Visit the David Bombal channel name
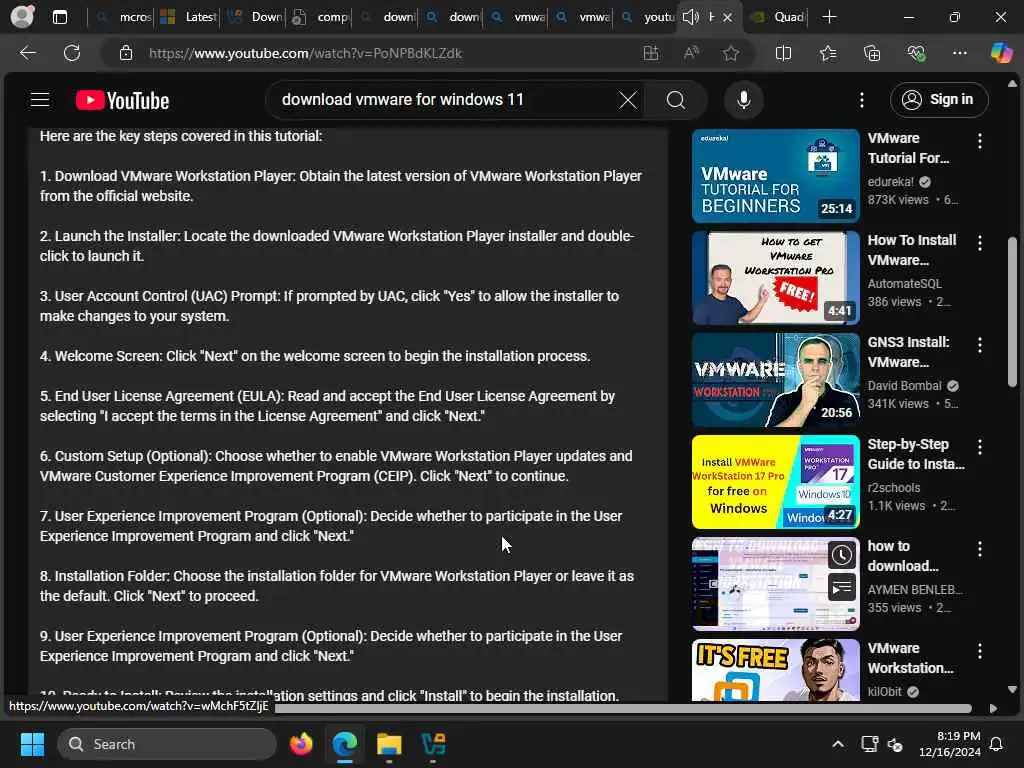1024x768 pixels. (904, 385)
